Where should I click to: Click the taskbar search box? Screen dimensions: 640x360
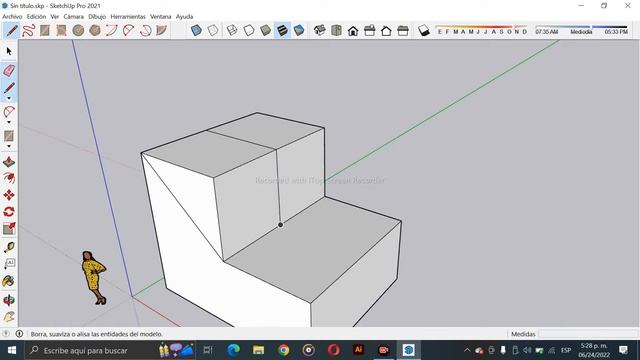pyautogui.click(x=109, y=350)
